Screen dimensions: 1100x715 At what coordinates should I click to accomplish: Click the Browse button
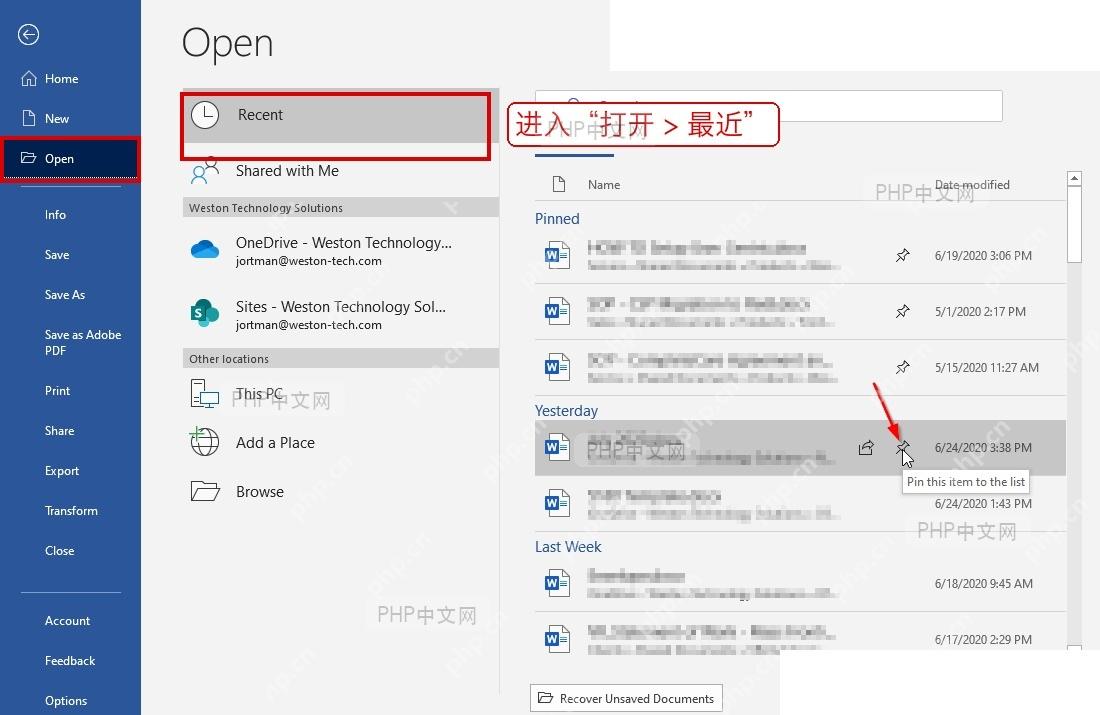(340, 492)
